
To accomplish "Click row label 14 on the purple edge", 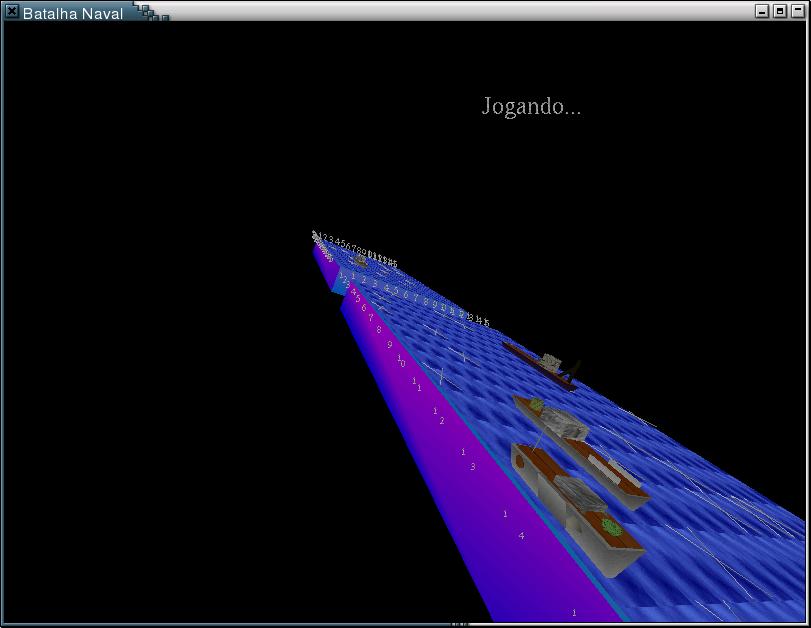I will pyautogui.click(x=512, y=525).
